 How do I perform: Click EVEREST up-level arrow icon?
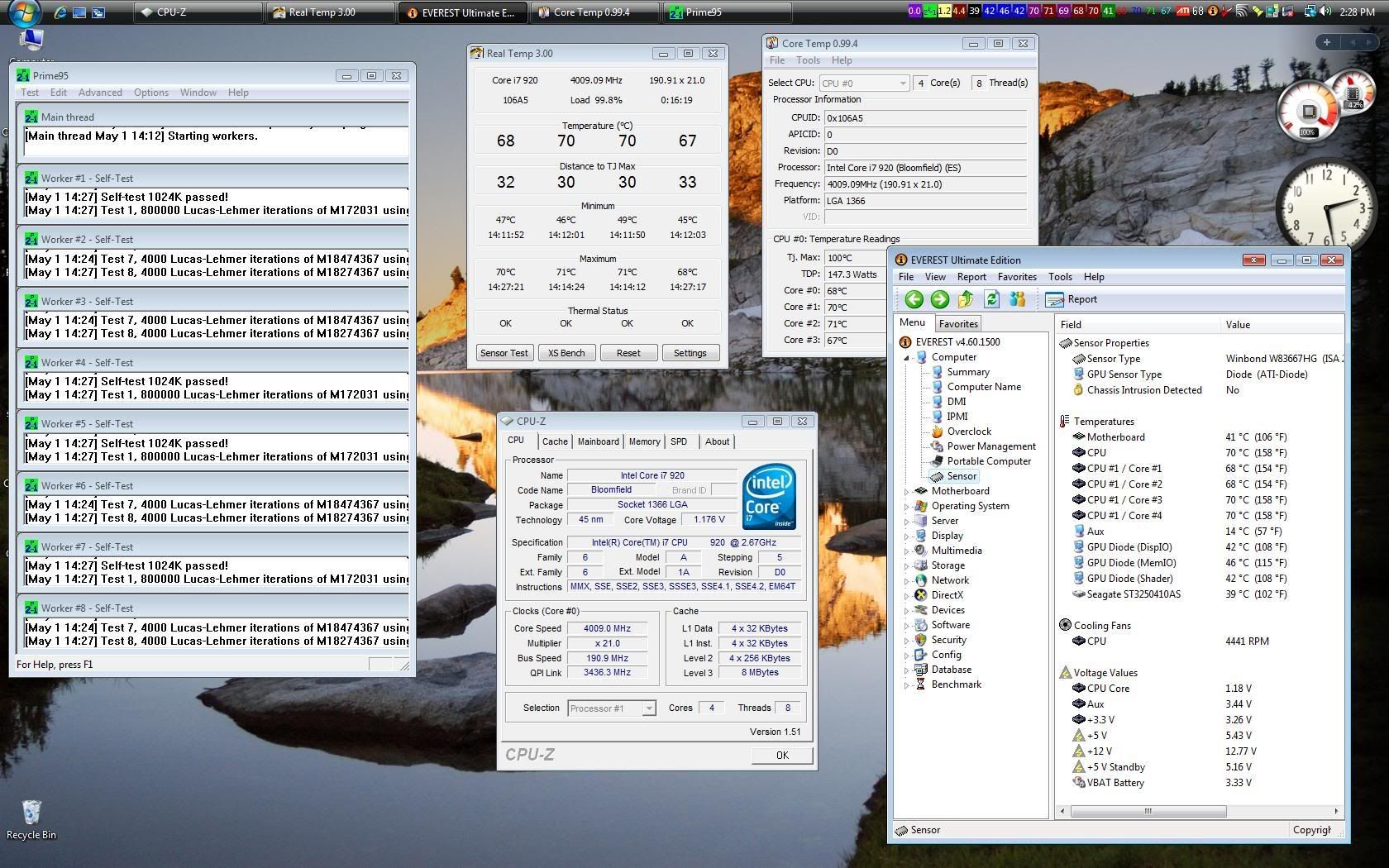[966, 299]
